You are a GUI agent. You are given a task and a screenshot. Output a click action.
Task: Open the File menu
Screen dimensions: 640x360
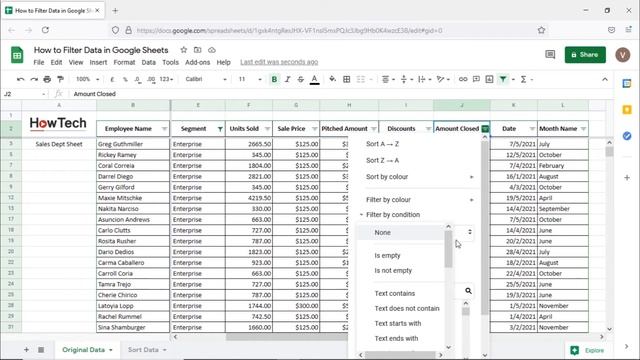tap(39, 62)
